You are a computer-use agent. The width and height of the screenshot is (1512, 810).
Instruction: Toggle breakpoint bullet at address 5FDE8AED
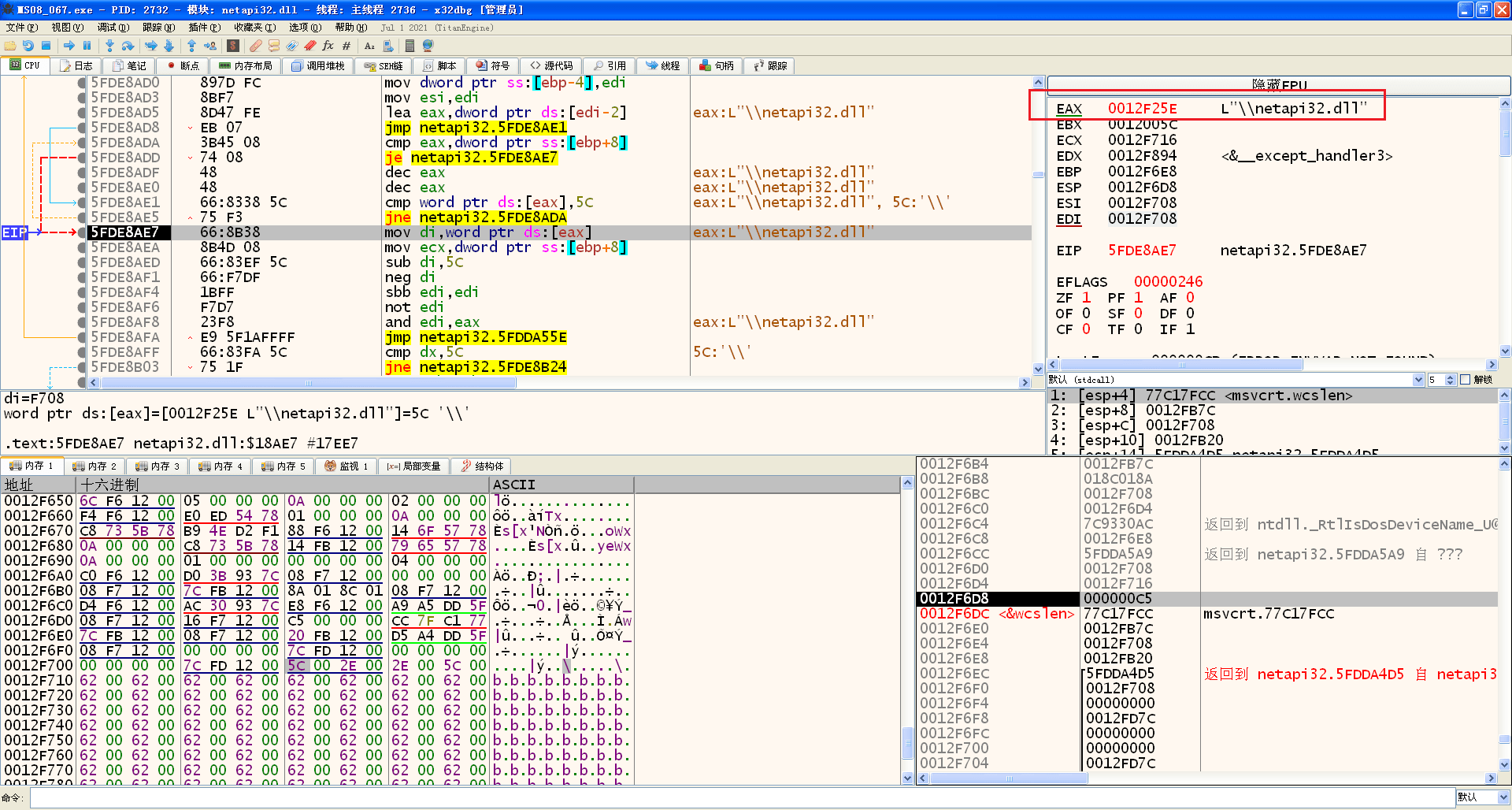tap(82, 262)
